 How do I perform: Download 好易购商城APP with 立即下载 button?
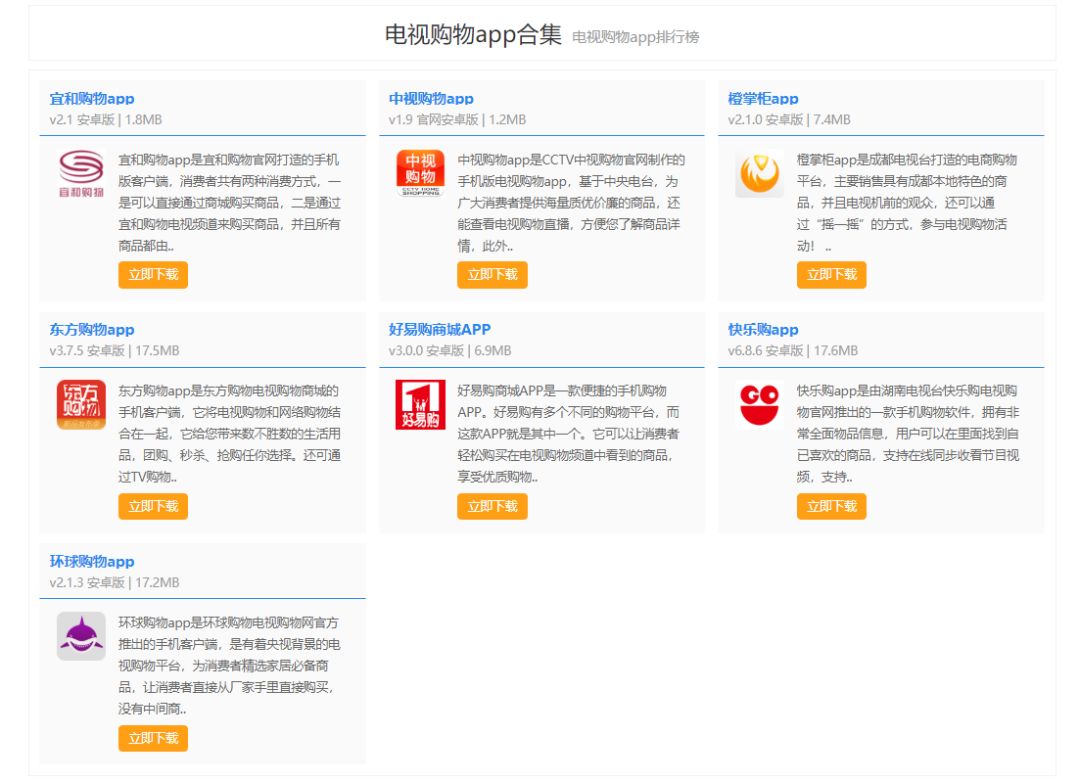pyautogui.click(x=492, y=506)
